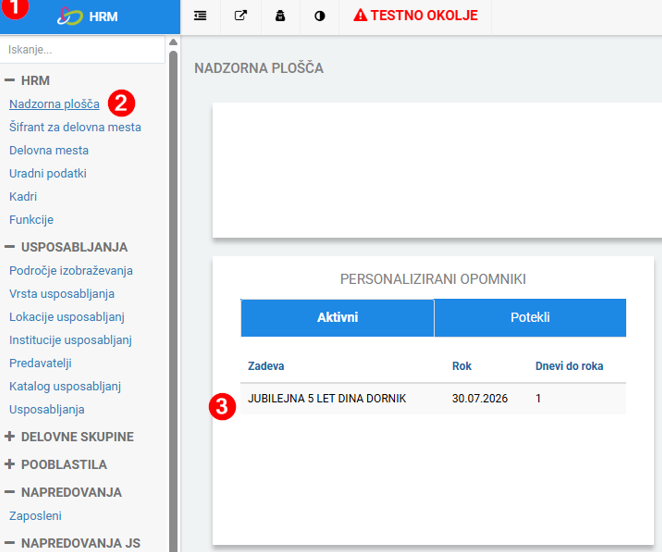Open Lokacije usposabljanj link
Image resolution: width=662 pixels, height=552 pixels.
(67, 317)
